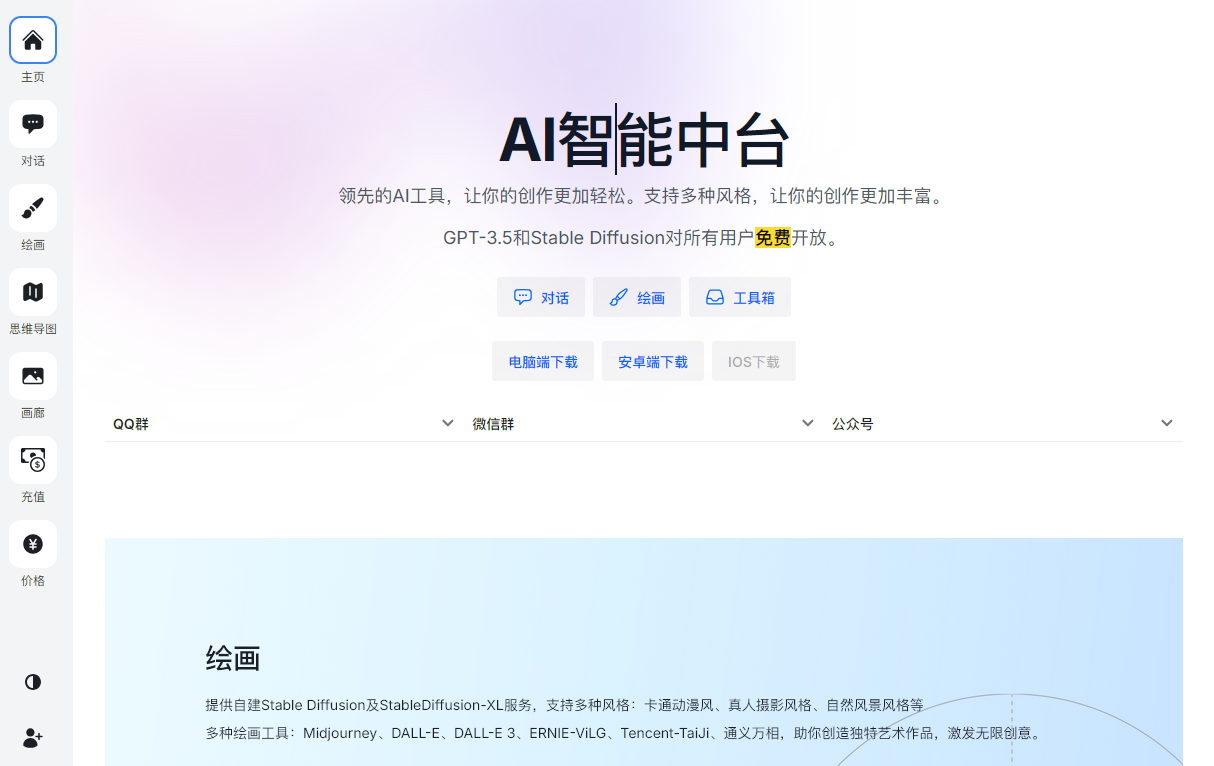
Task: Click the AI智能中台 main heading
Action: (644, 140)
